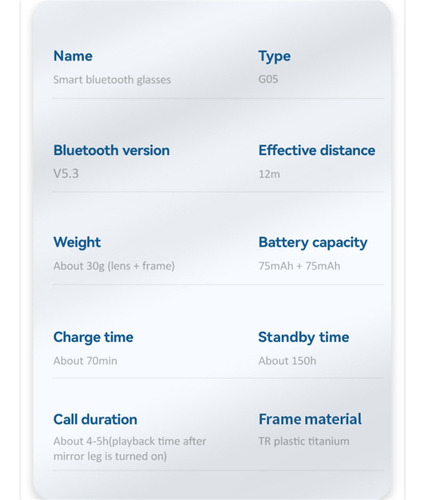The image size is (425, 500).
Task: Click the Charge time heading
Action: (x=93, y=338)
